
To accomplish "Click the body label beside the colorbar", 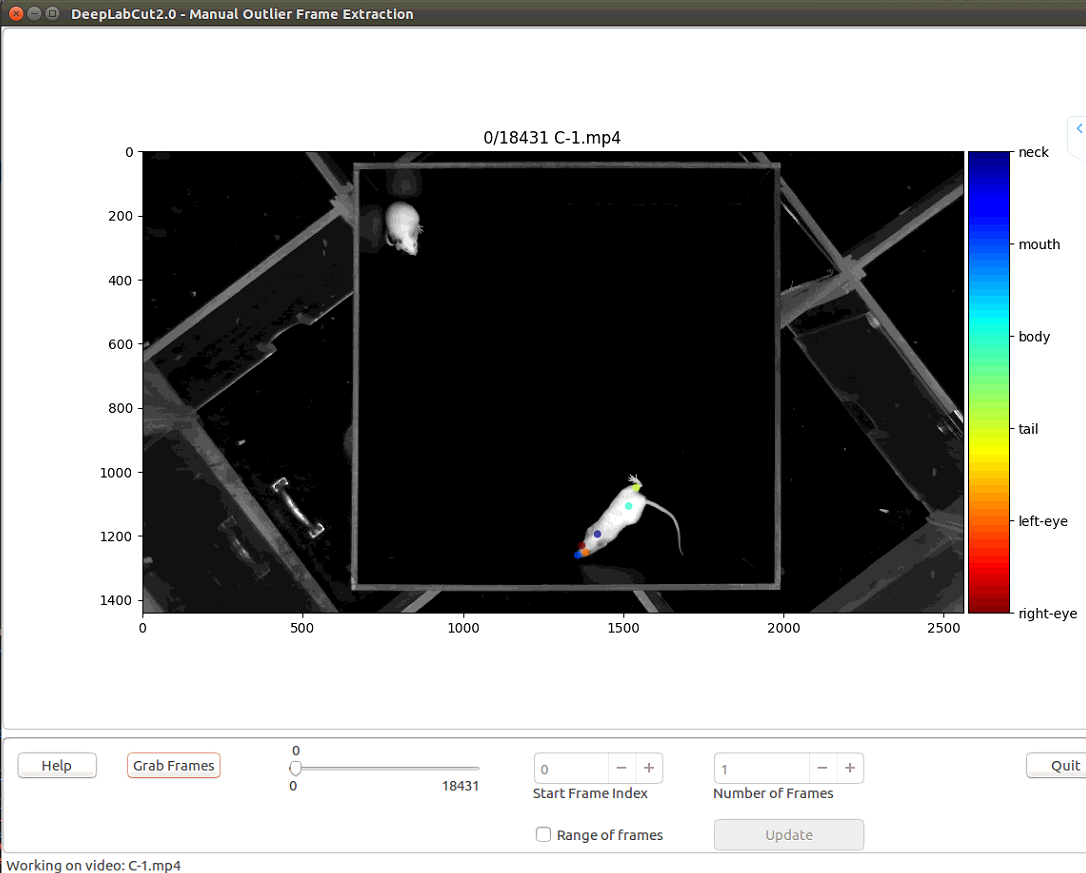I will [x=1034, y=337].
